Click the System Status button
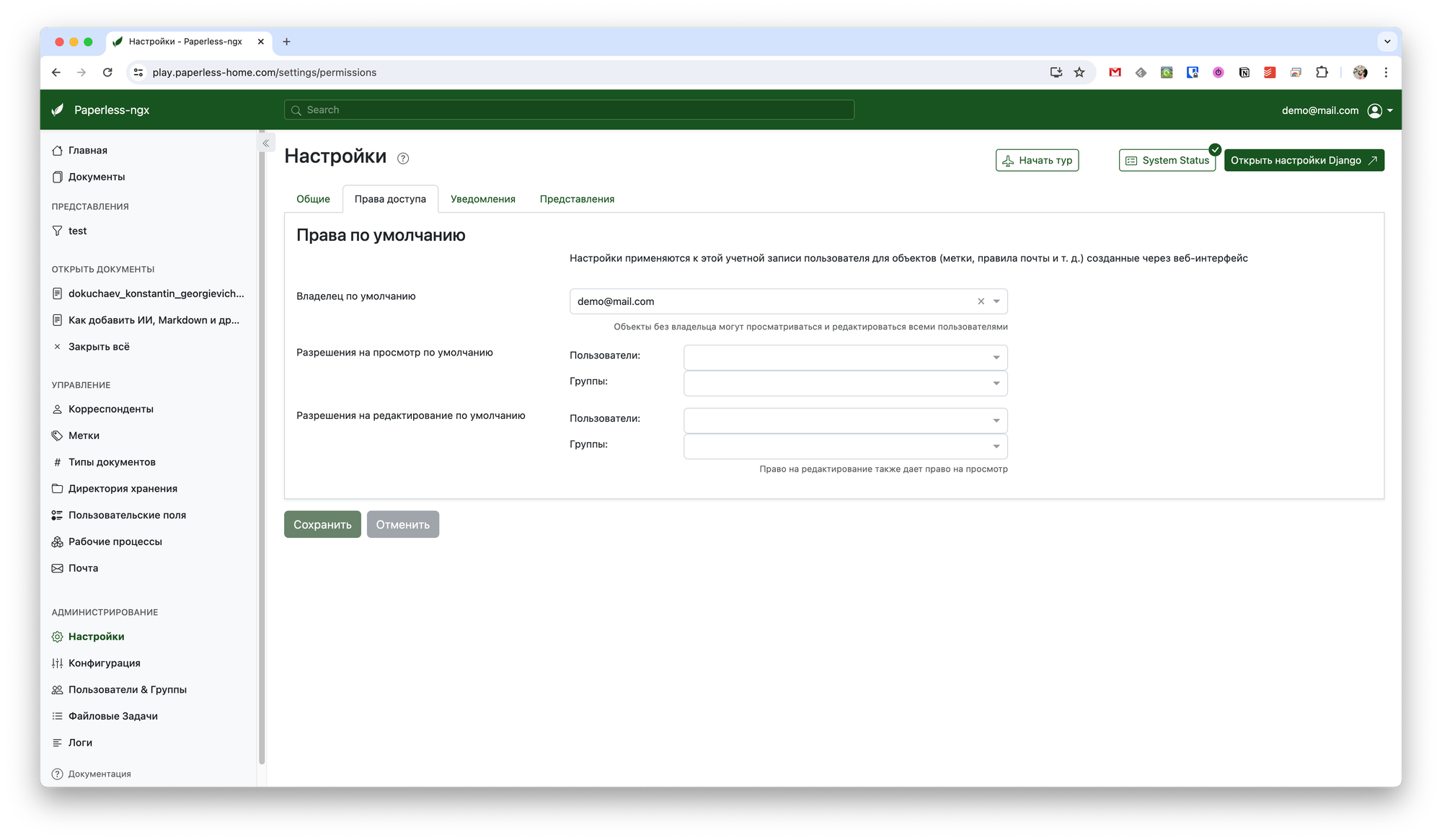This screenshot has height=840, width=1442. coord(1167,160)
